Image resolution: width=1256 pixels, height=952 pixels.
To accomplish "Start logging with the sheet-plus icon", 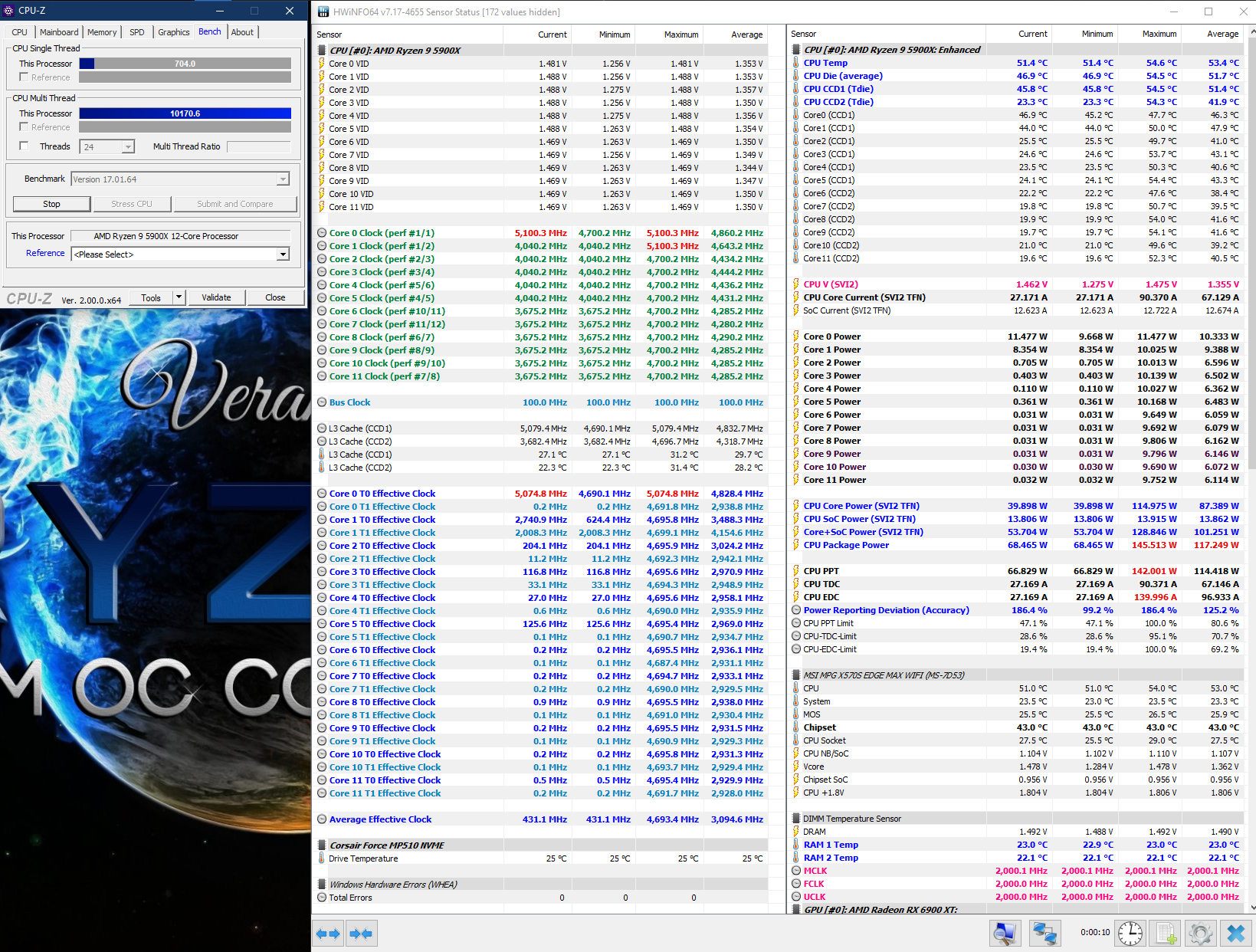I will (x=1166, y=934).
